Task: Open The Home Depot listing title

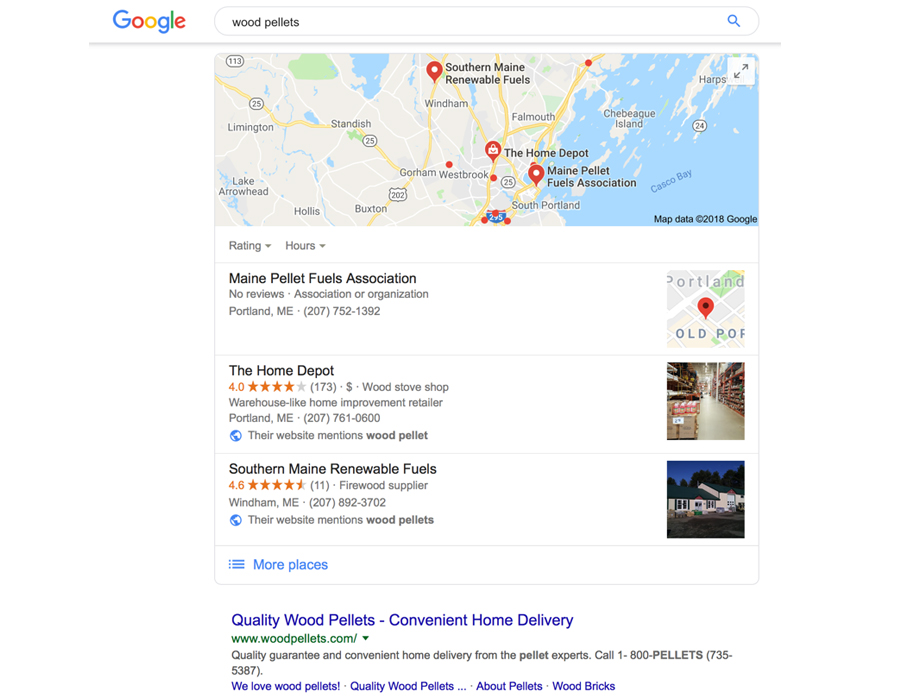Action: 281,371
